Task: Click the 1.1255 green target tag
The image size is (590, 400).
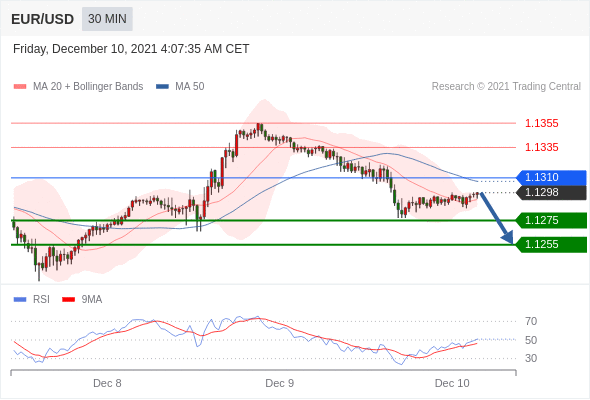Action: tap(551, 245)
